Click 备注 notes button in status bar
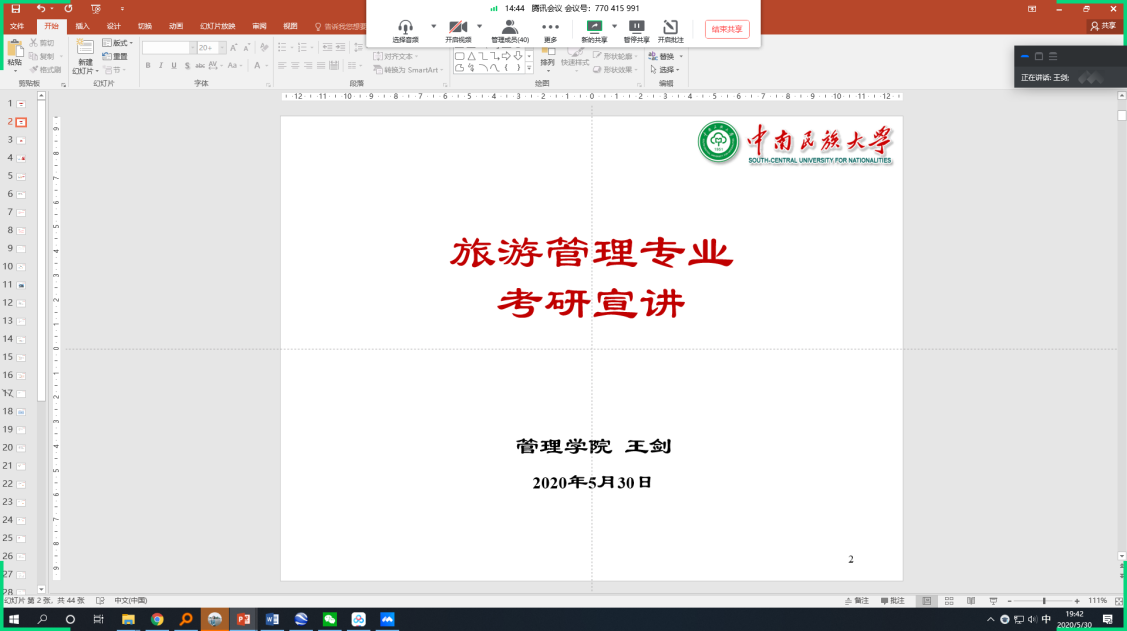1127x631 pixels. coord(856,601)
